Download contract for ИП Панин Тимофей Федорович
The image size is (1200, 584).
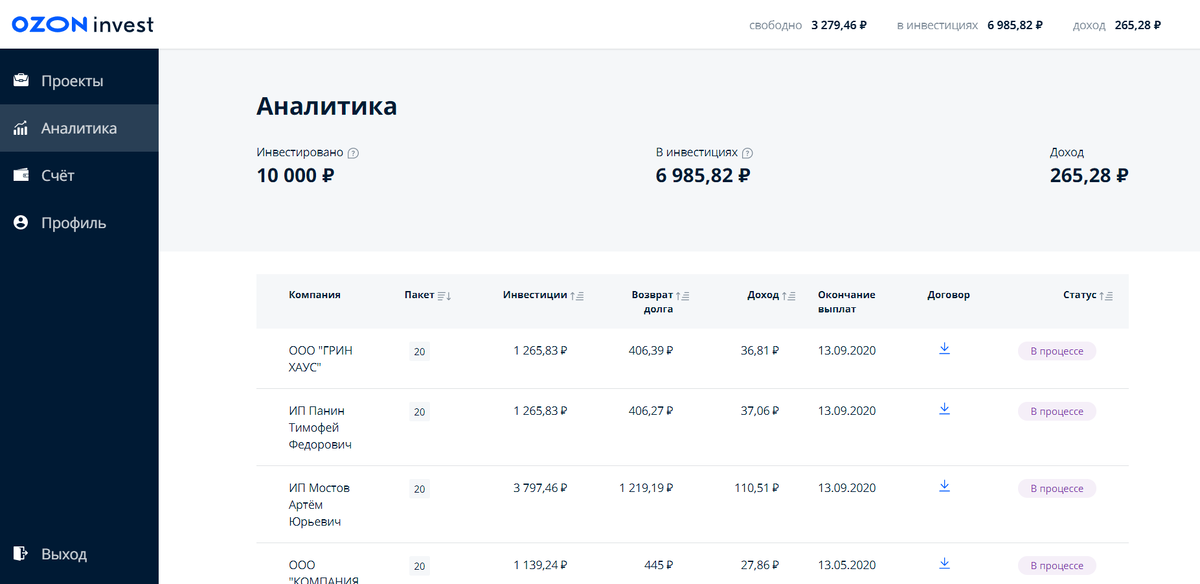944,410
